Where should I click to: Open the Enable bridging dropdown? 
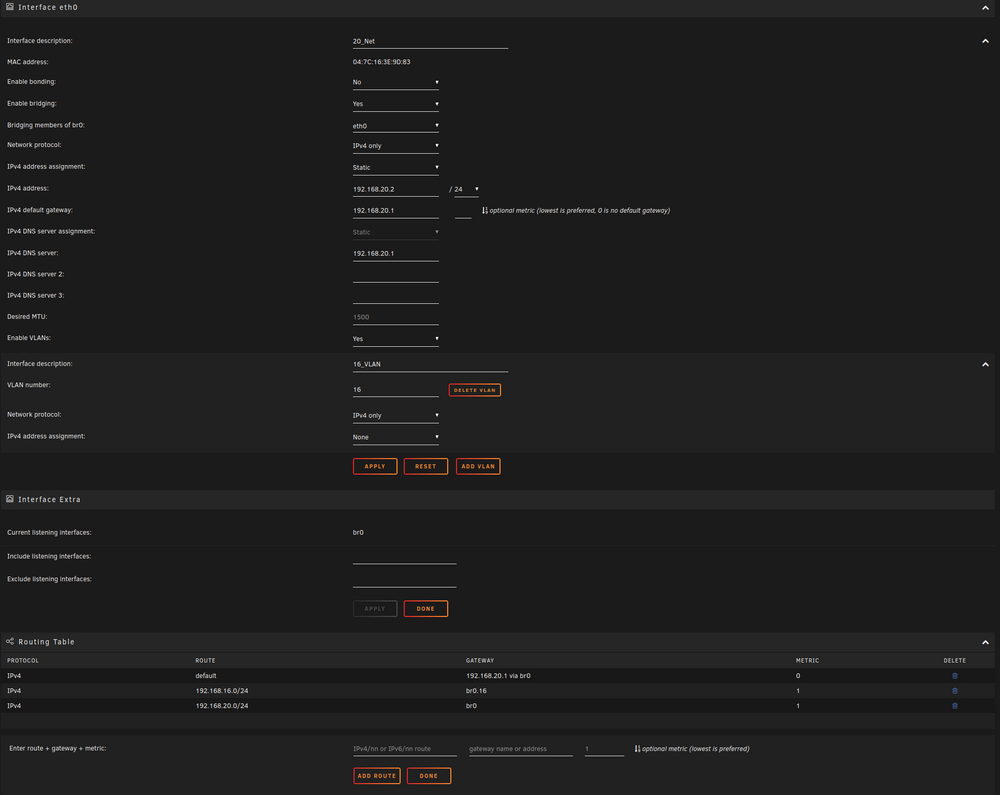(395, 104)
